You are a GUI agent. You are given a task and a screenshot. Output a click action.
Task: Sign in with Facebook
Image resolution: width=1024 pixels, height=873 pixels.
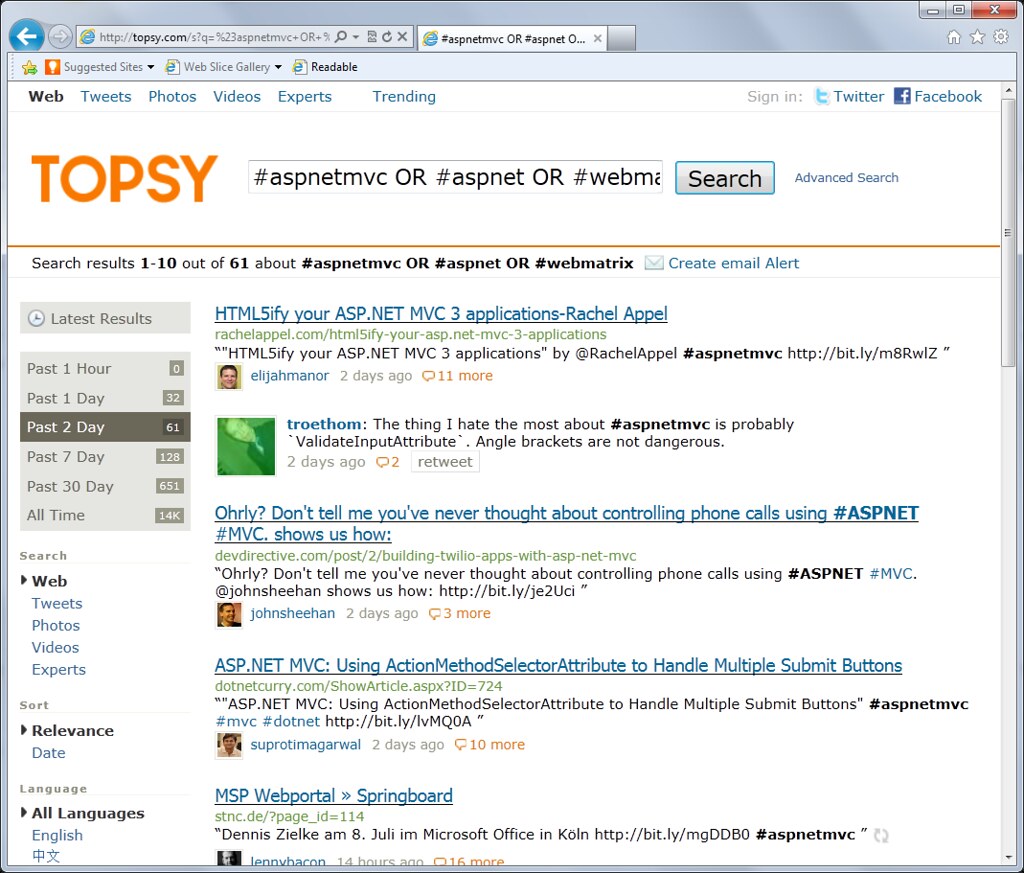pos(938,97)
